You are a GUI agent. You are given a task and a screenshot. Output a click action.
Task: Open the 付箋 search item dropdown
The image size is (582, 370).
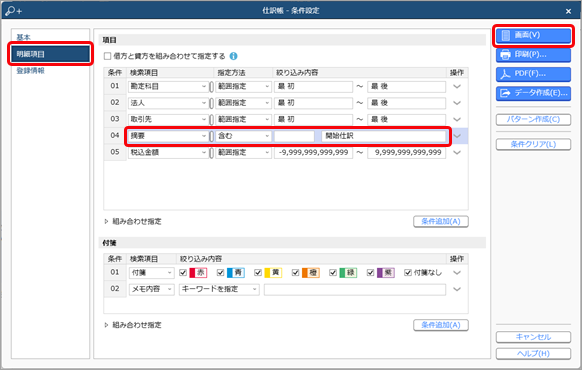click(151, 273)
